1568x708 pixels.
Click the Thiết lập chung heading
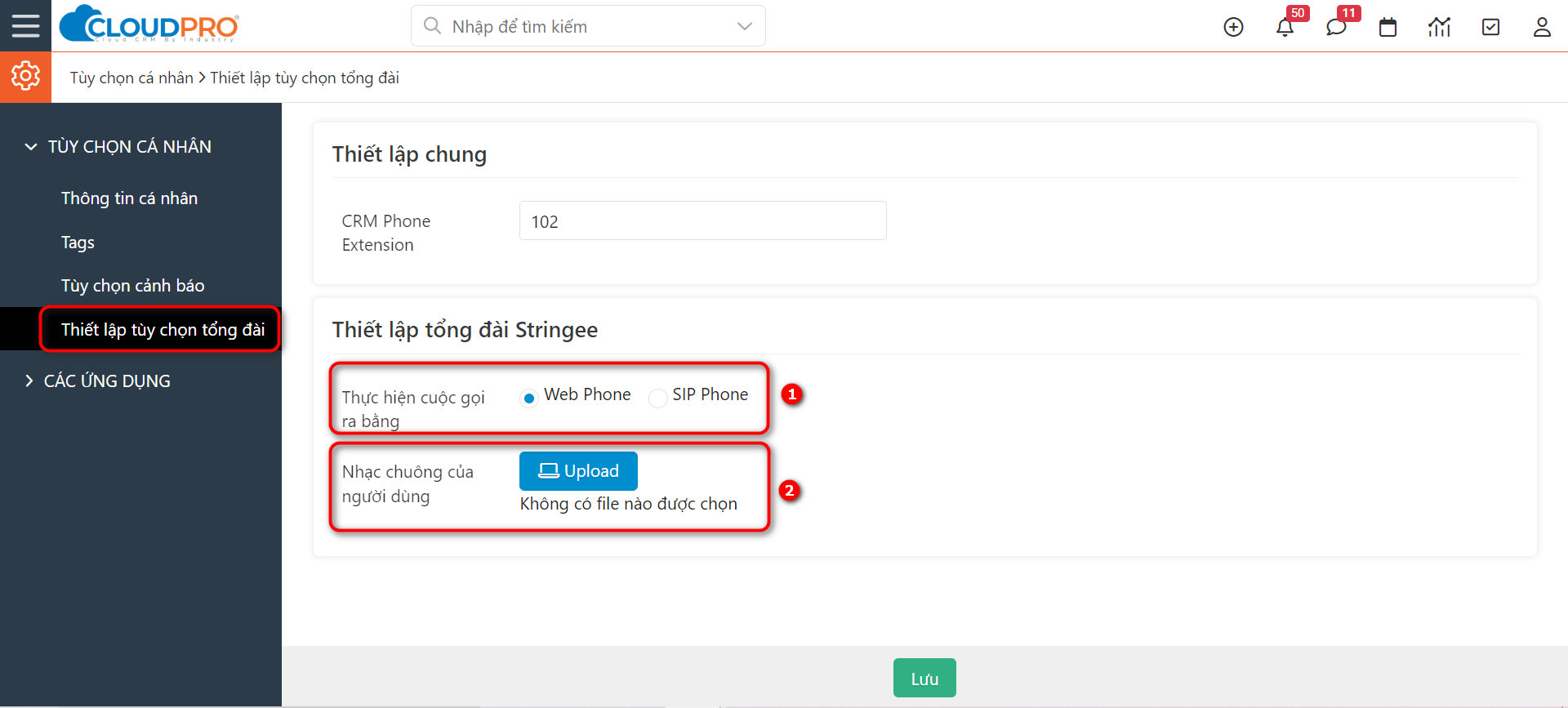click(409, 154)
